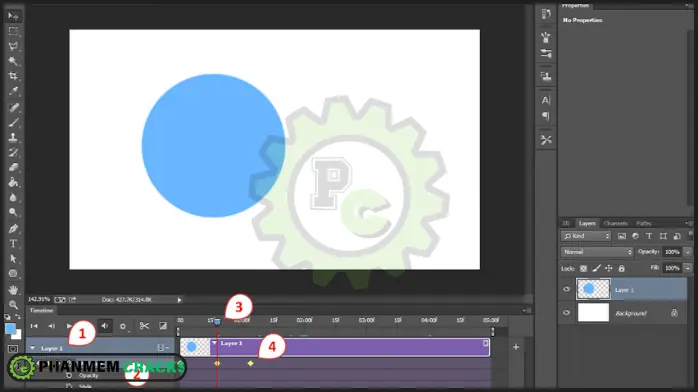This screenshot has height=392, width=698.
Task: Select the Brush tool
Action: pyautogui.click(x=13, y=123)
